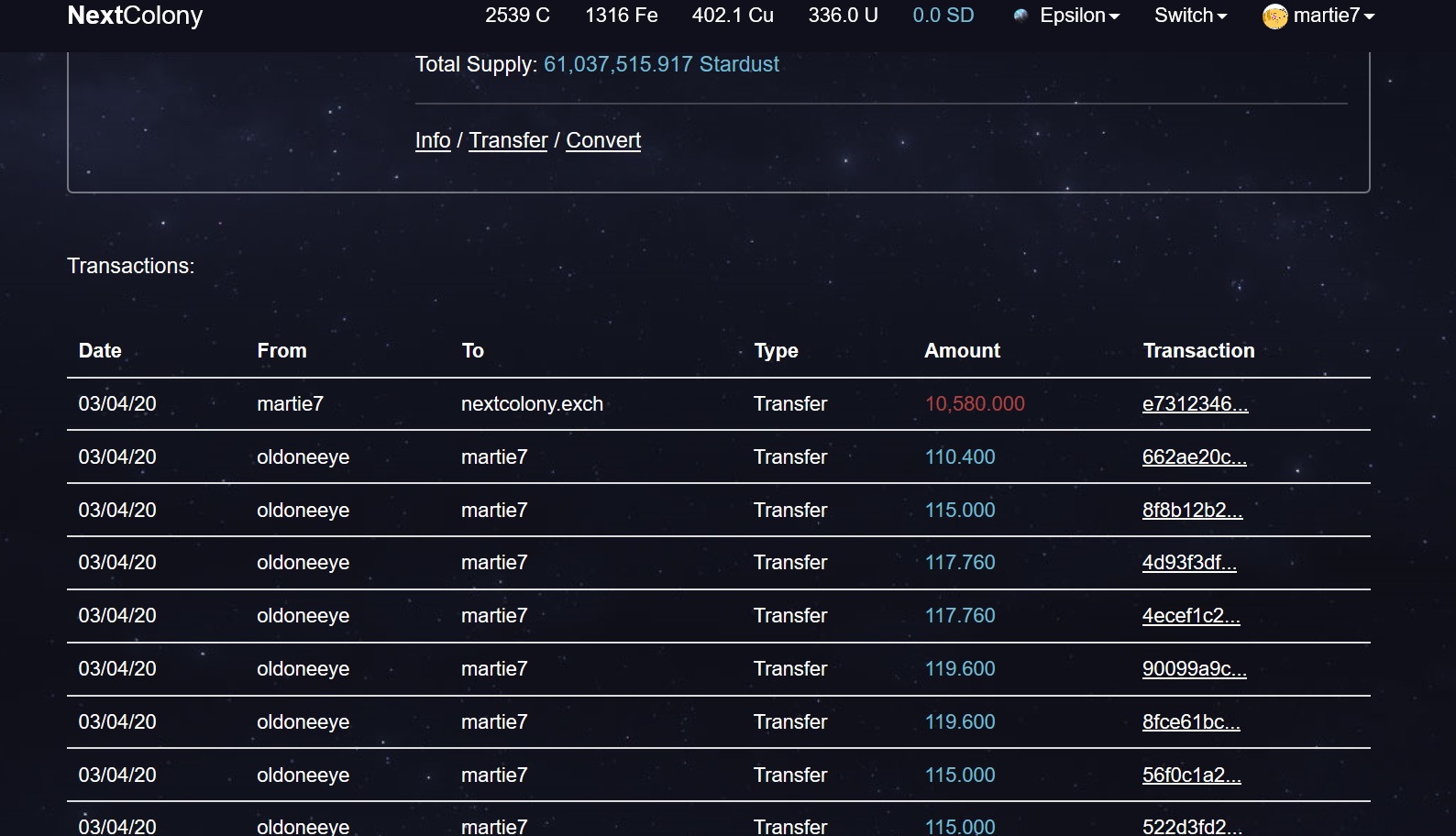Open the Transfer link
The height and width of the screenshot is (836, 1456).
click(x=508, y=140)
